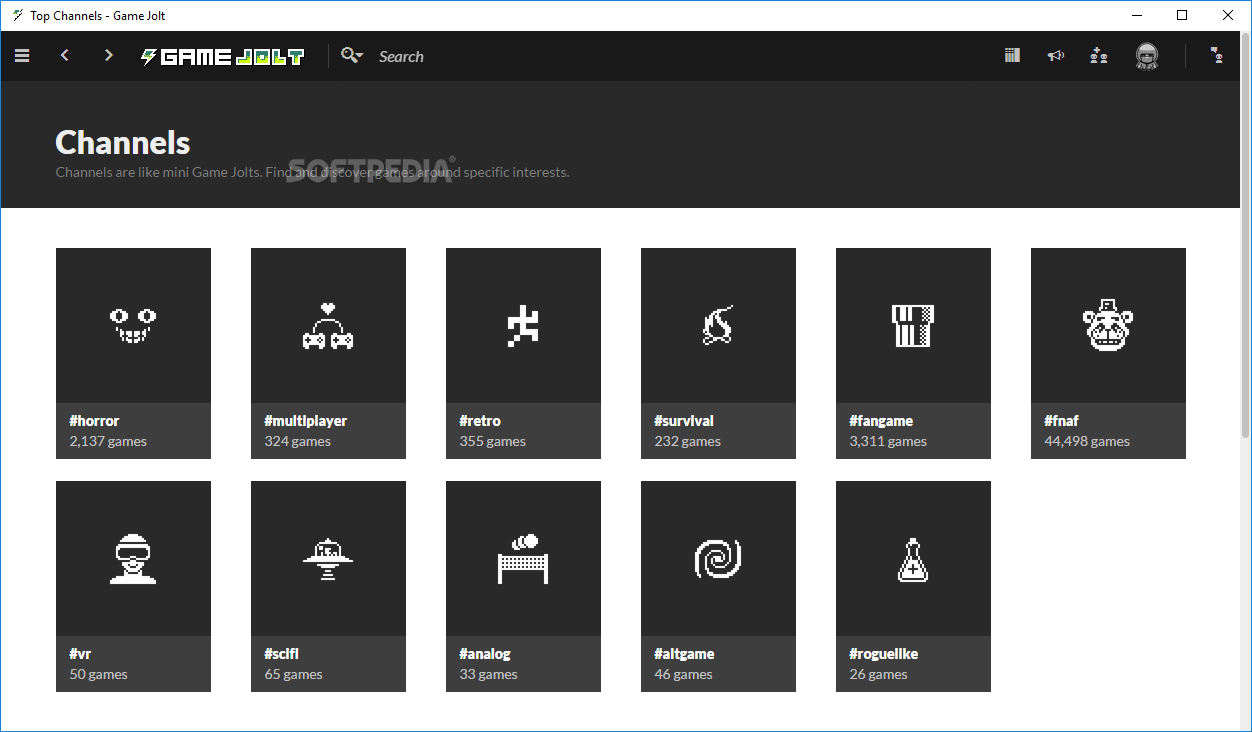The height and width of the screenshot is (732, 1252).
Task: Open the #retro channel link
Action: pos(480,421)
